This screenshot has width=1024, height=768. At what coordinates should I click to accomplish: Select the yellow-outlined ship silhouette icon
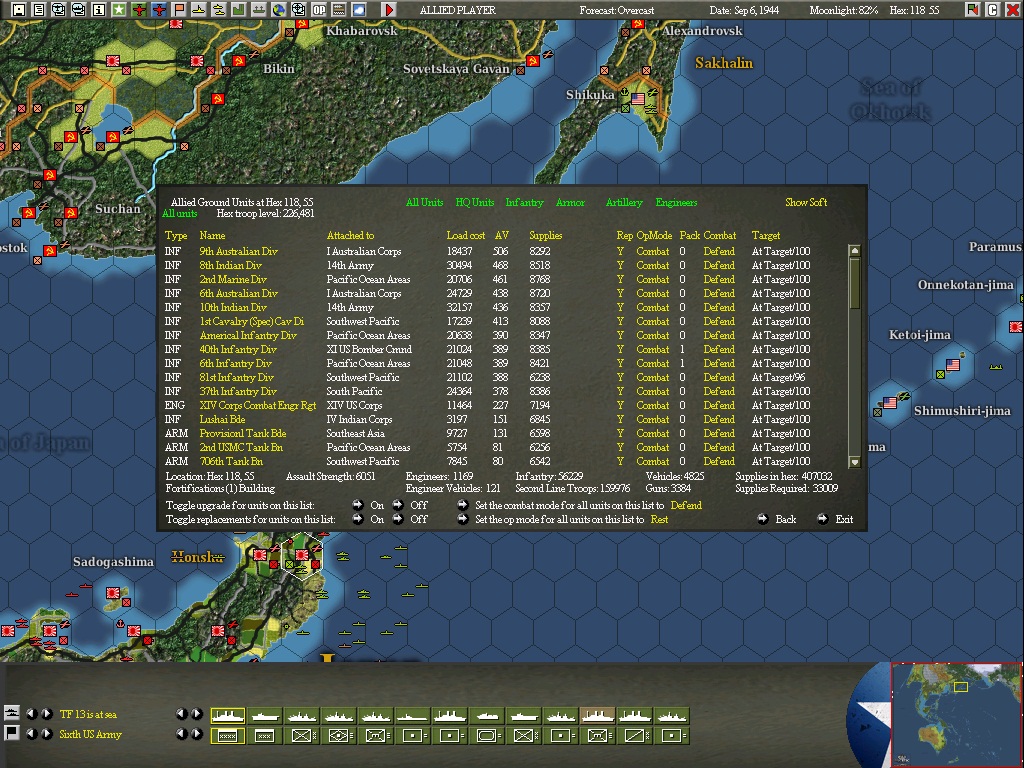click(227, 716)
